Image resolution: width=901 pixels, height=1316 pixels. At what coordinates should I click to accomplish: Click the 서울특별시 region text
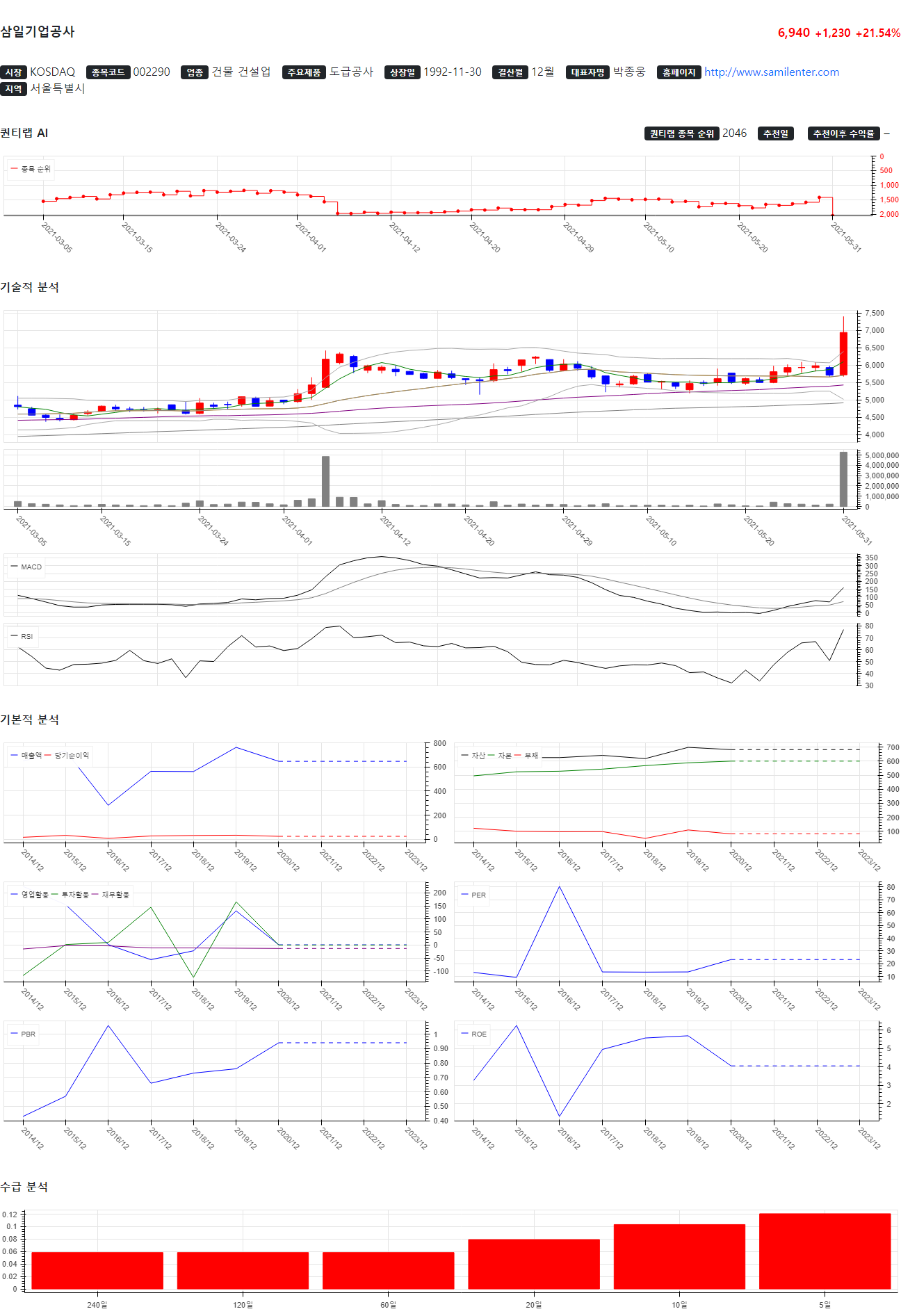(58, 88)
